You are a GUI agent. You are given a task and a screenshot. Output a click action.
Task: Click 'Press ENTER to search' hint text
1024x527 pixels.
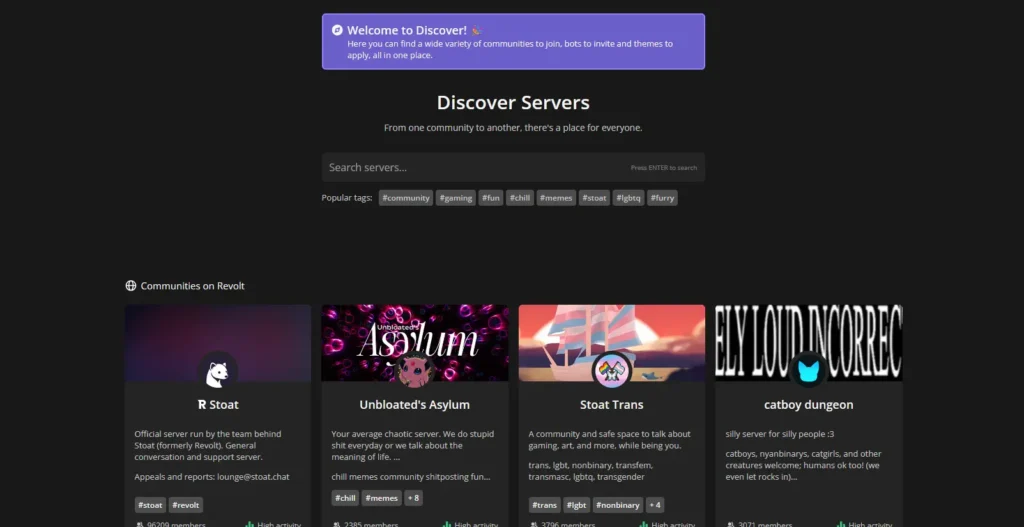point(664,168)
